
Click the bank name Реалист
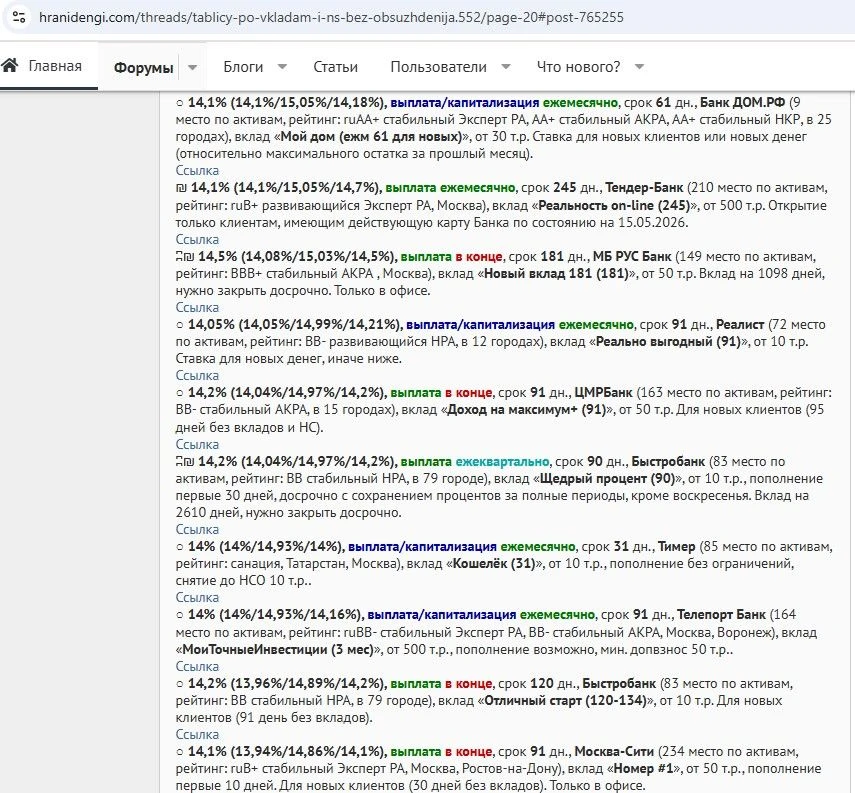click(740, 325)
